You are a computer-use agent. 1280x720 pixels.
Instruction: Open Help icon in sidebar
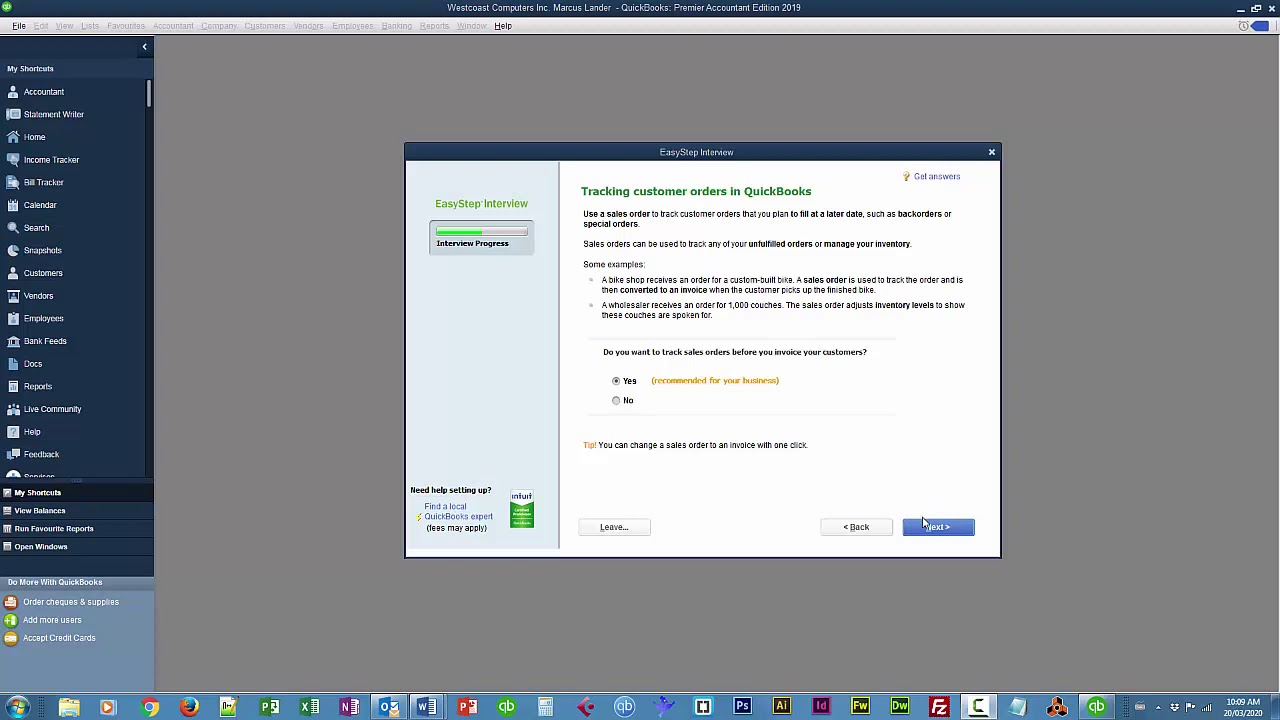12,432
